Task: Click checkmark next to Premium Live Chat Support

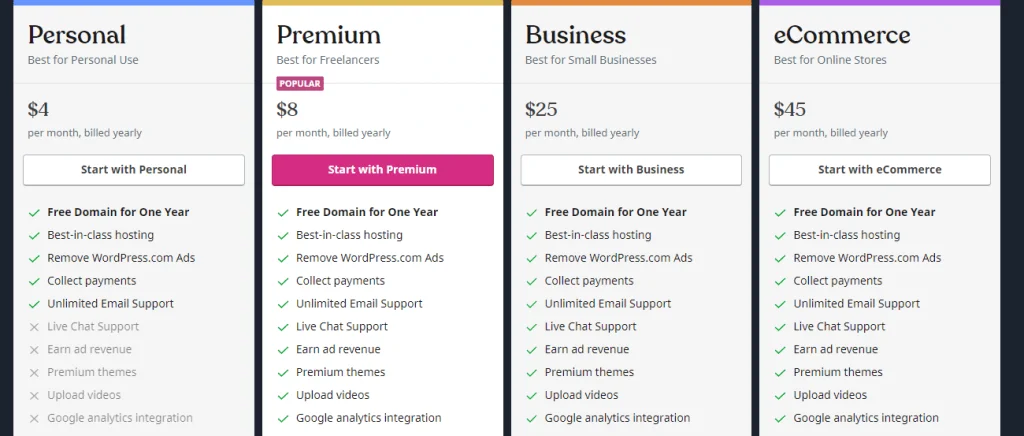Action: tap(283, 327)
